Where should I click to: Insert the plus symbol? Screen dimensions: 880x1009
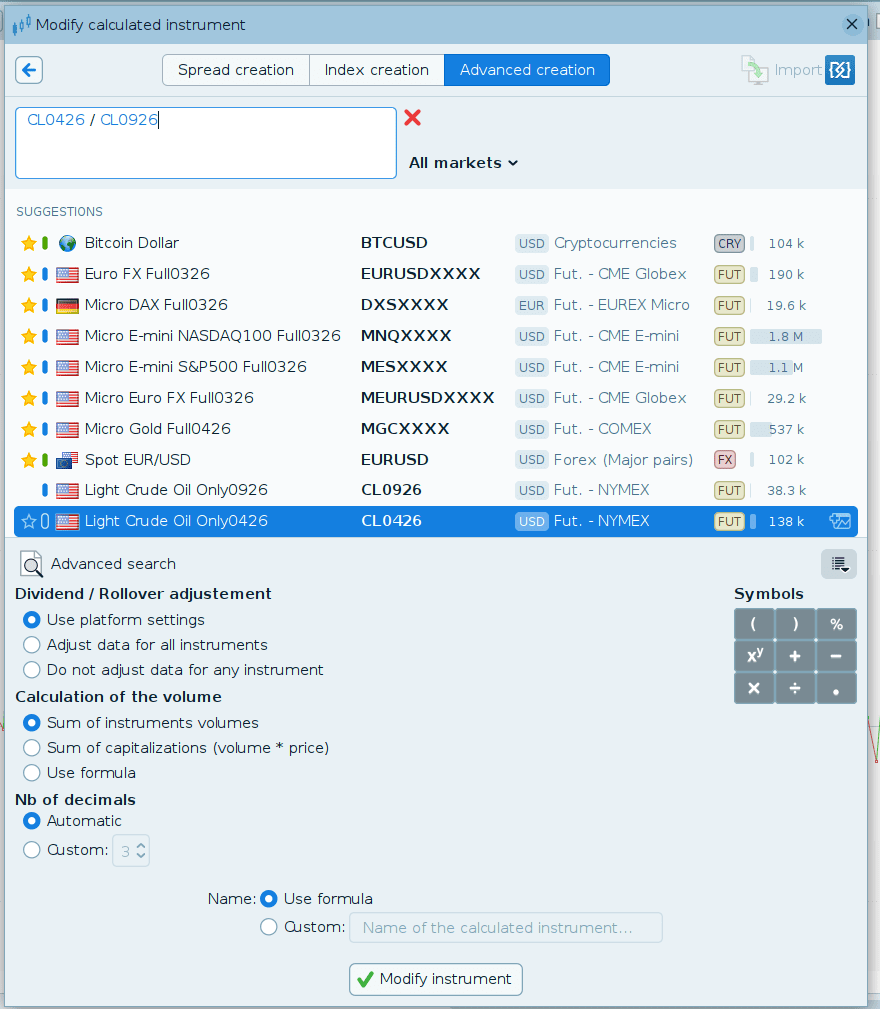795,656
